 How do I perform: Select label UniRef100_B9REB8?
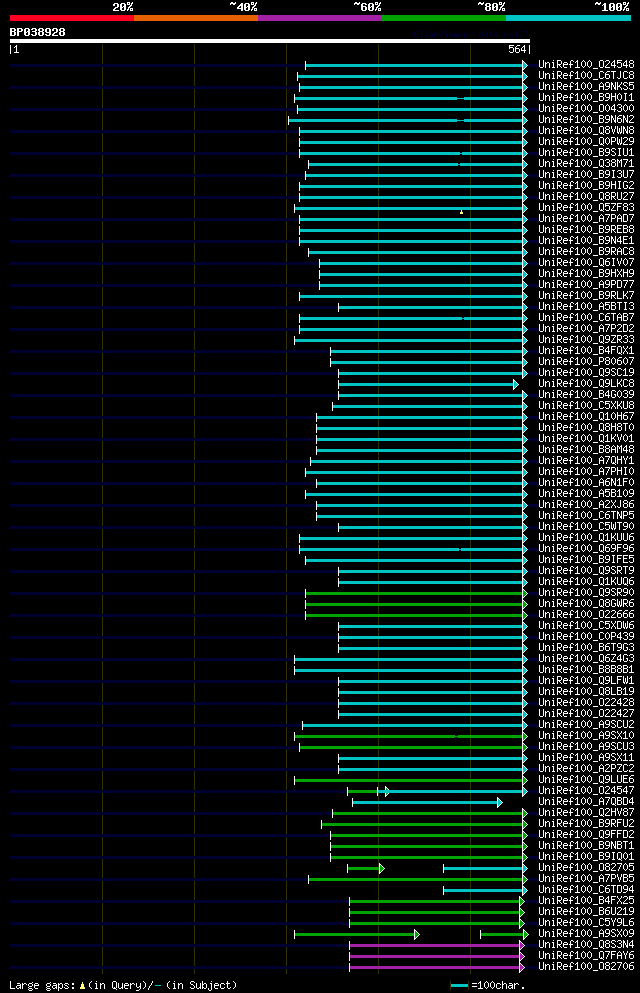[586, 229]
